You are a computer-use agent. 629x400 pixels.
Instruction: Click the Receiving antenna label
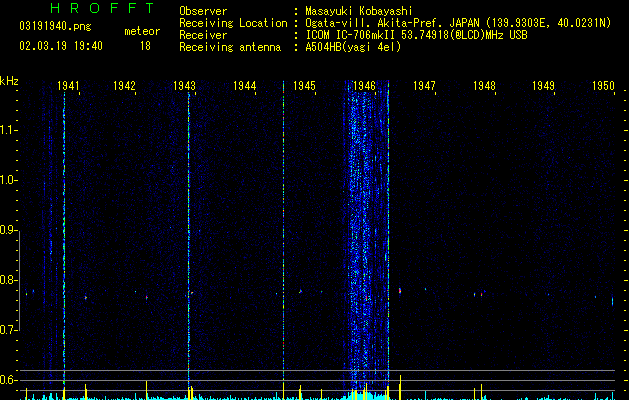tap(230, 47)
